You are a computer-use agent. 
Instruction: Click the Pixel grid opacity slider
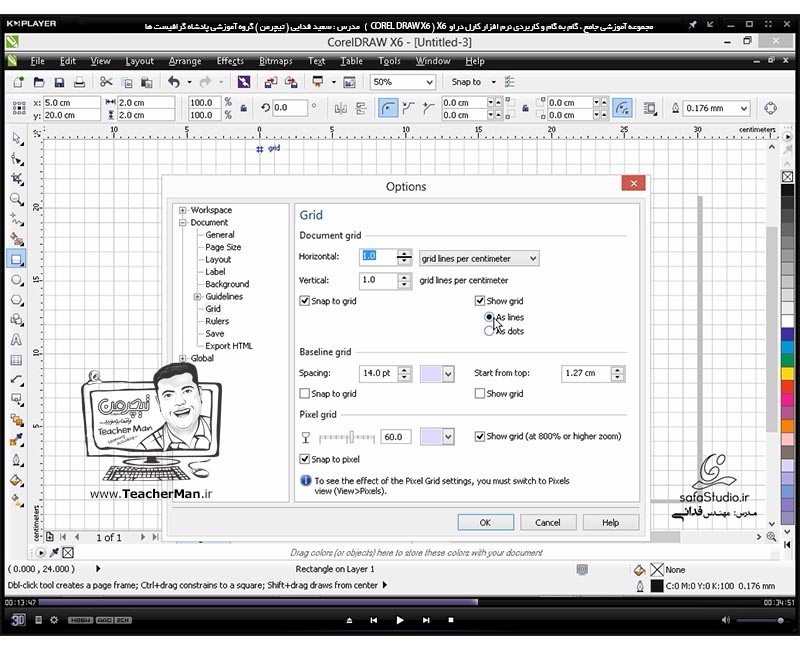pyautogui.click(x=347, y=437)
